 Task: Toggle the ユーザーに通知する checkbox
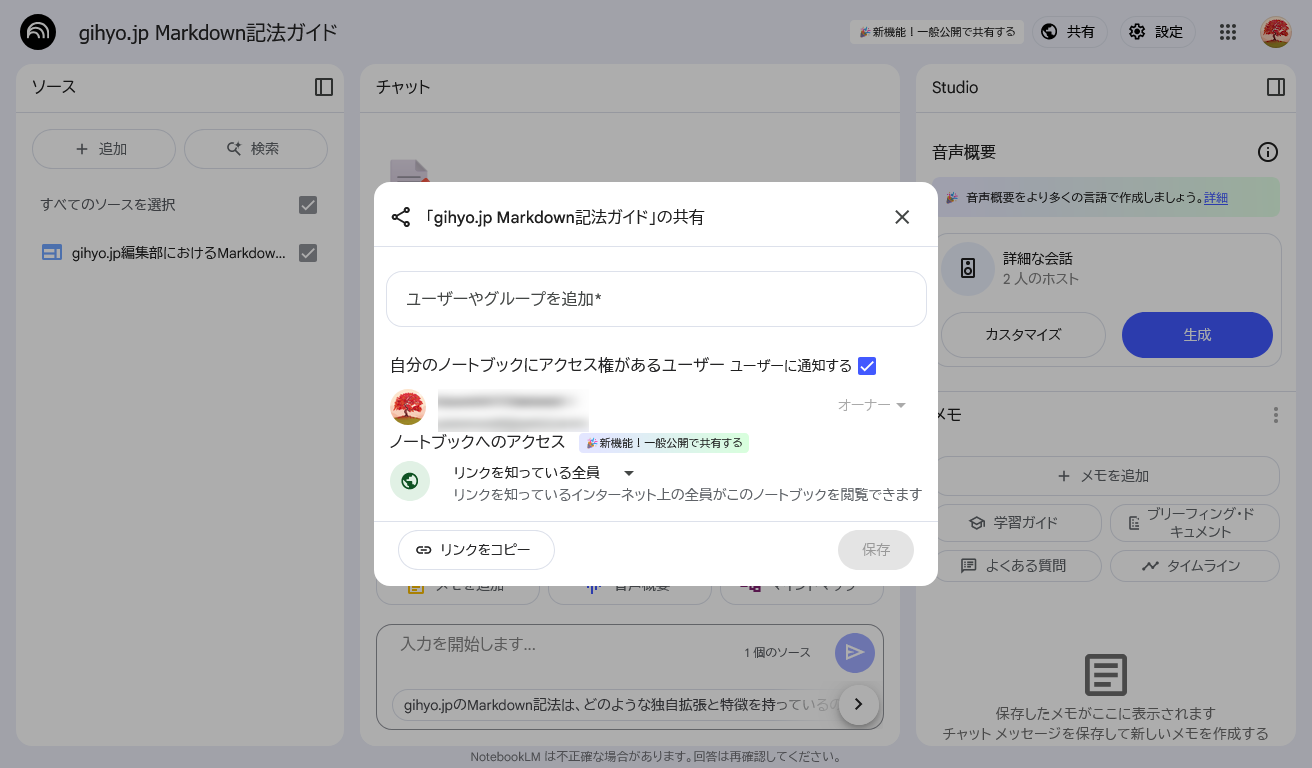867,366
